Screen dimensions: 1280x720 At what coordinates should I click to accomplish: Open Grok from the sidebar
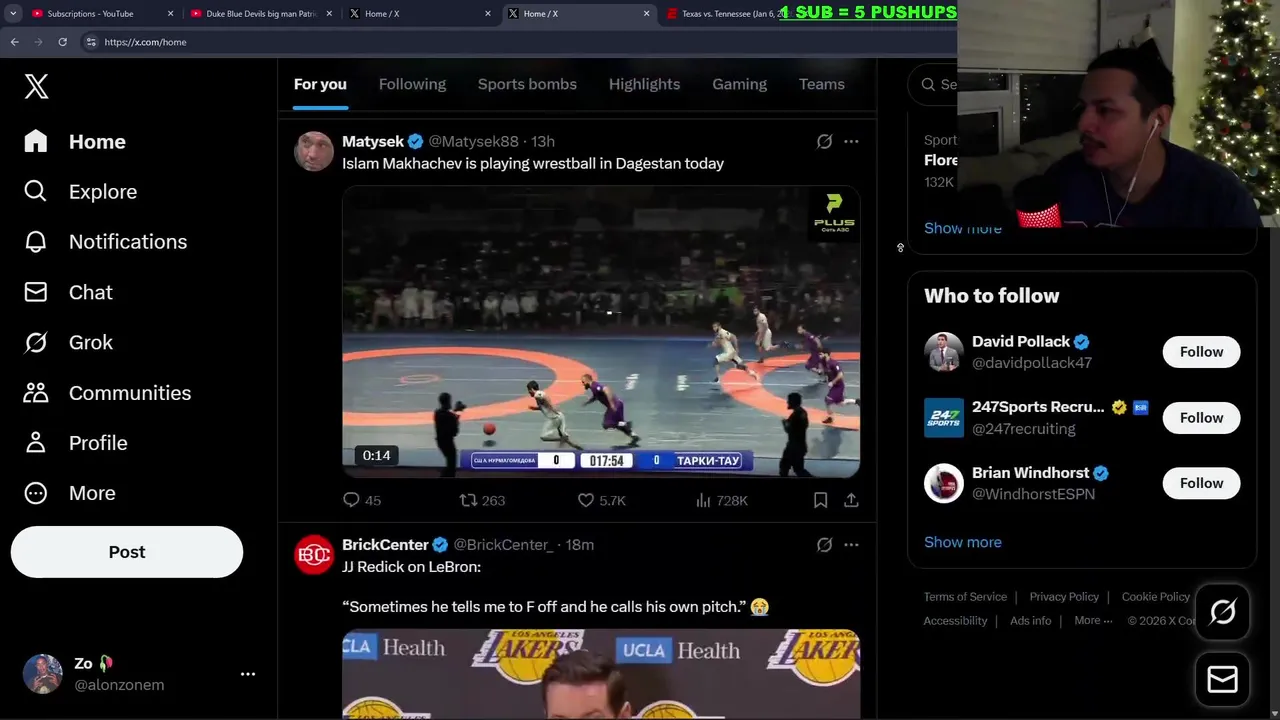point(68,342)
